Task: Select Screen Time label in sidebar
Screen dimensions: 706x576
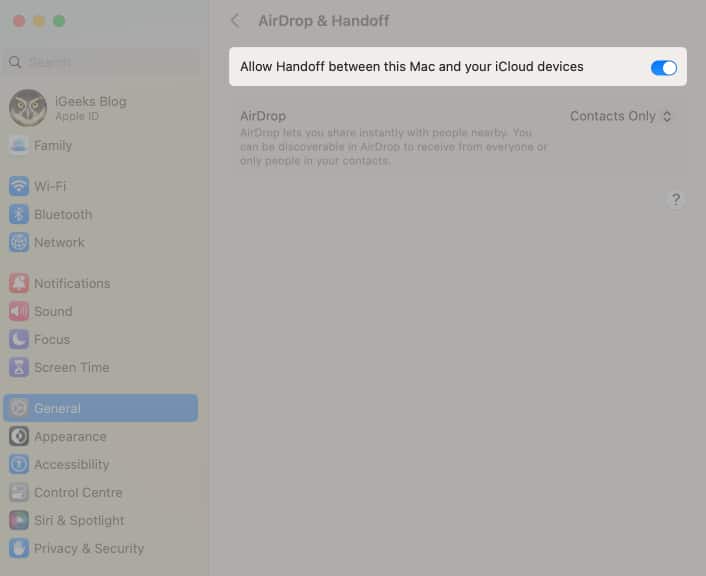Action: pos(72,367)
